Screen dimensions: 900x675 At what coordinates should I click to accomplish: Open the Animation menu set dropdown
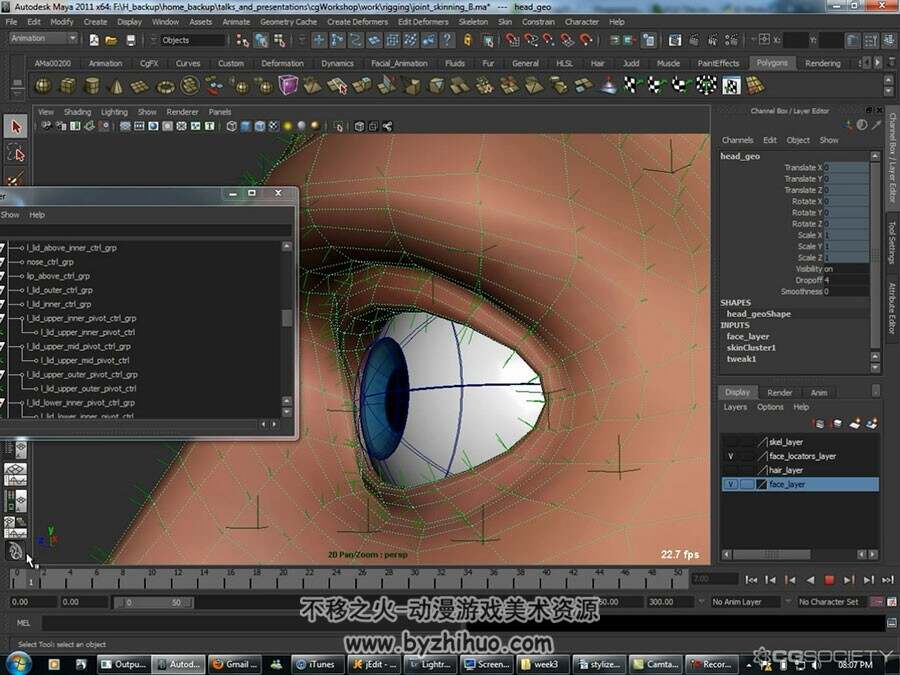tap(44, 38)
